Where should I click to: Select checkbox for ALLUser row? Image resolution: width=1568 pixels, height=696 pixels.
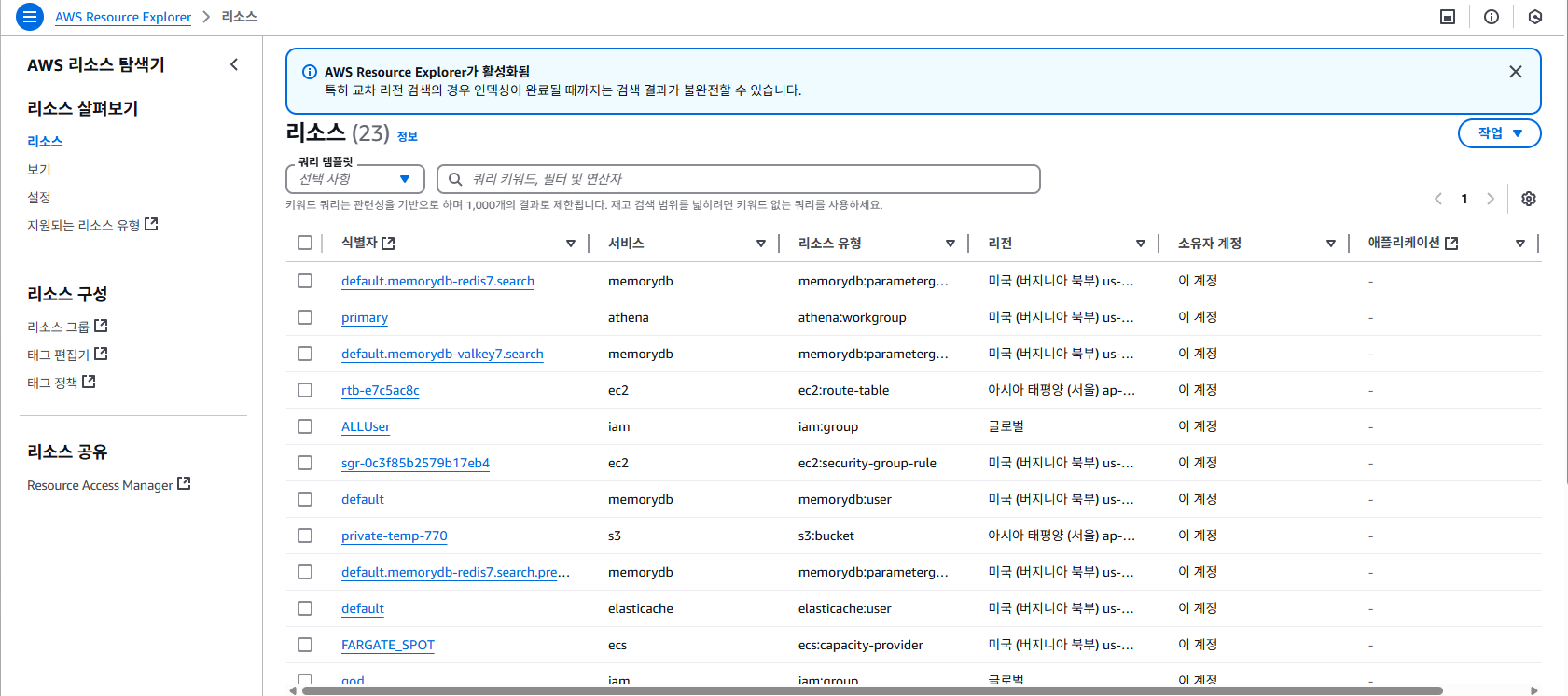click(x=305, y=426)
